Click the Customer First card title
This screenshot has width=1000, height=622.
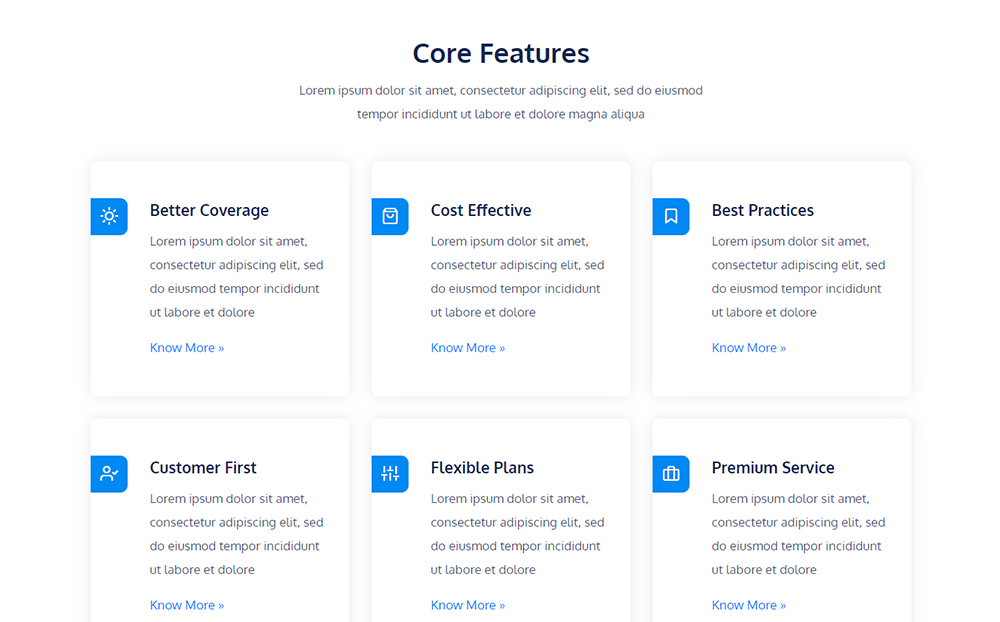point(203,468)
